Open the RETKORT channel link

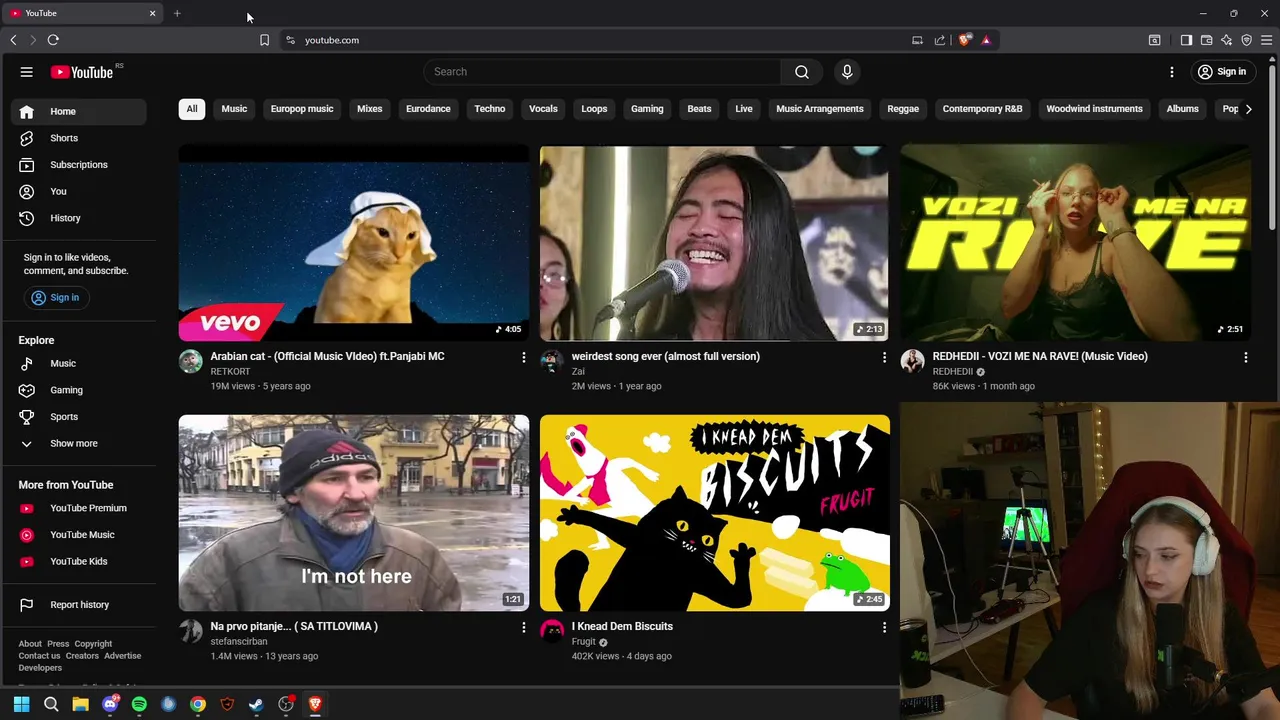point(230,372)
